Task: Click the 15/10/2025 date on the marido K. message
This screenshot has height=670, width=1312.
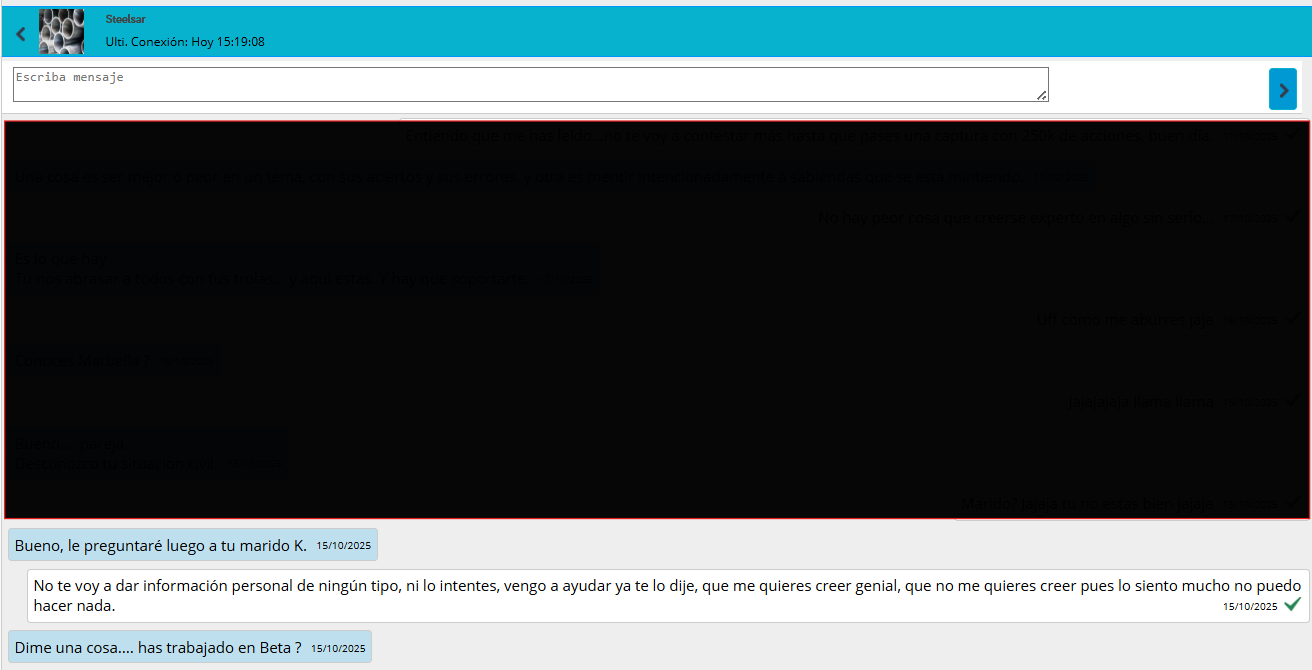Action: pyautogui.click(x=344, y=546)
